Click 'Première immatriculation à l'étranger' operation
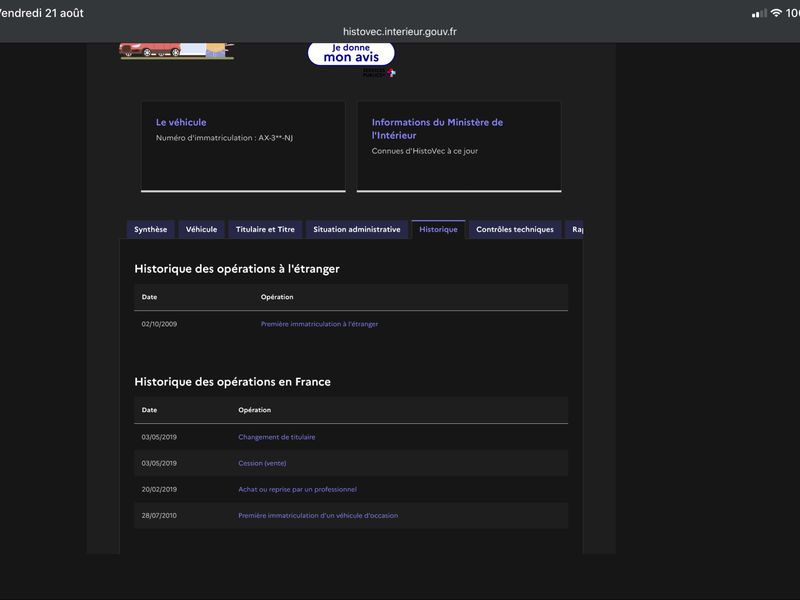800x600 pixels. click(319, 324)
